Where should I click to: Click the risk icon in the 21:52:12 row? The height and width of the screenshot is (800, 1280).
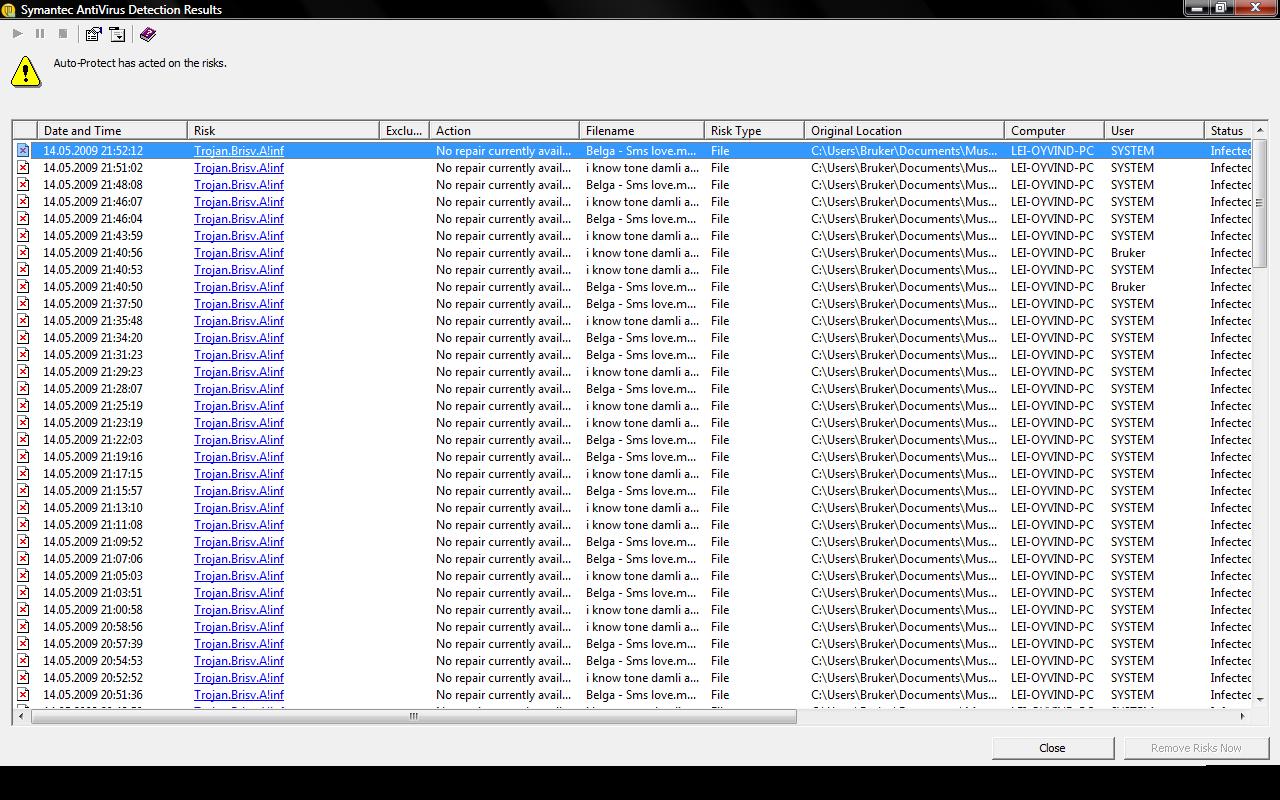tap(23, 151)
